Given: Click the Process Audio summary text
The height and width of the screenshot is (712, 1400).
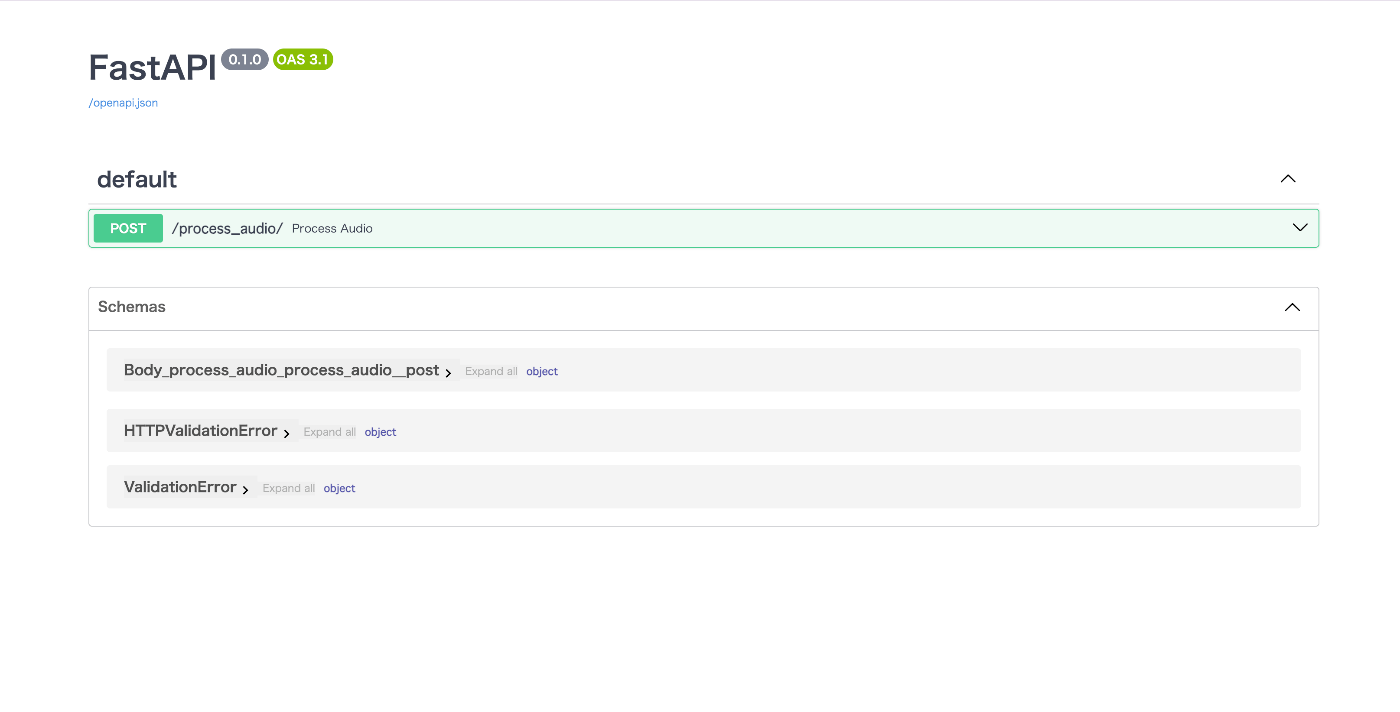Looking at the screenshot, I should pos(332,229).
